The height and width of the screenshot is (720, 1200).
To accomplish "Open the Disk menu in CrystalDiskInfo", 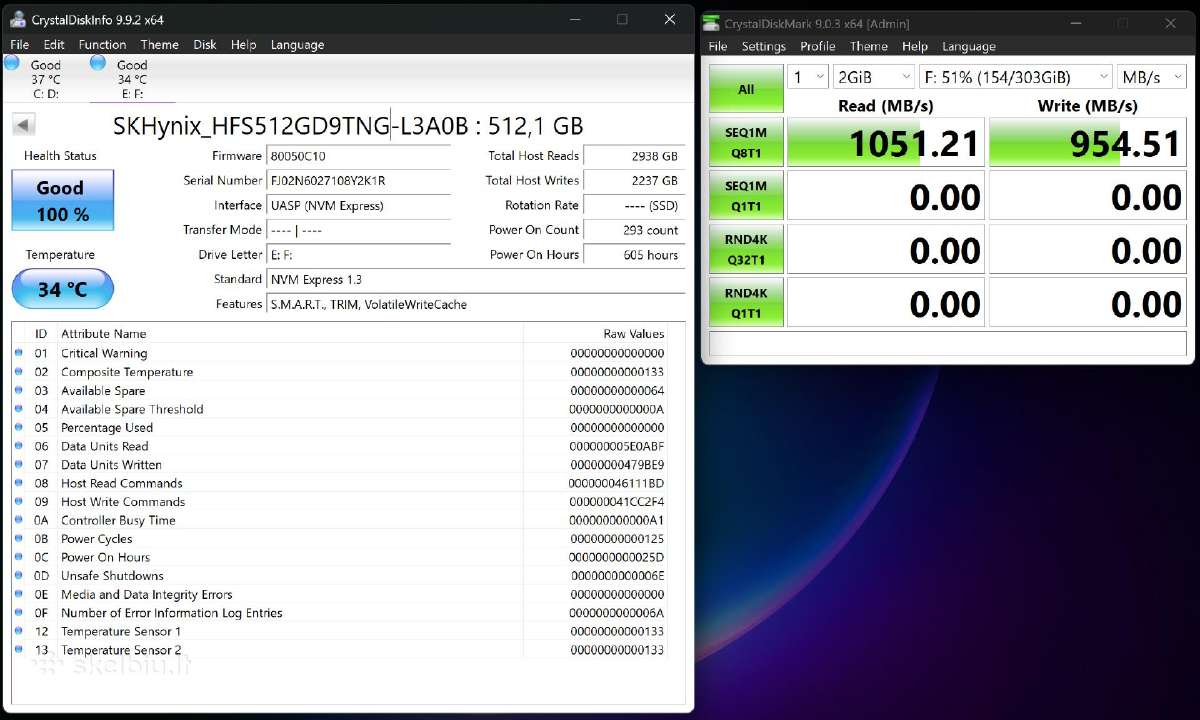I will click(x=205, y=44).
